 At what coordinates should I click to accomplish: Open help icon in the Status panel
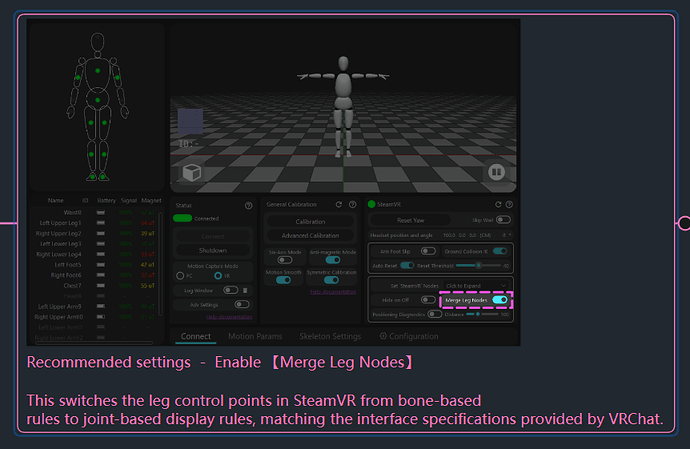pos(248,205)
